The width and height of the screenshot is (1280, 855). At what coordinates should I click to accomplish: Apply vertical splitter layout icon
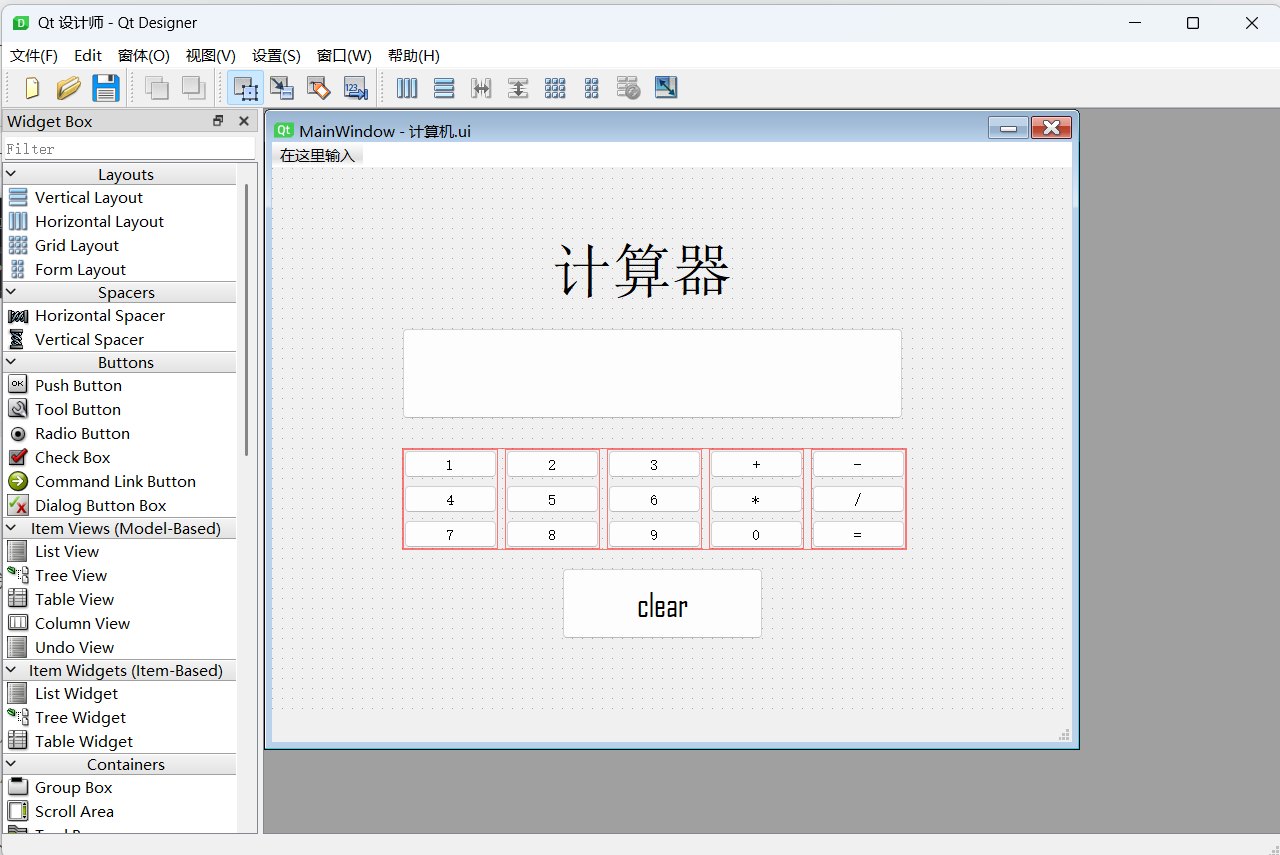pos(518,88)
